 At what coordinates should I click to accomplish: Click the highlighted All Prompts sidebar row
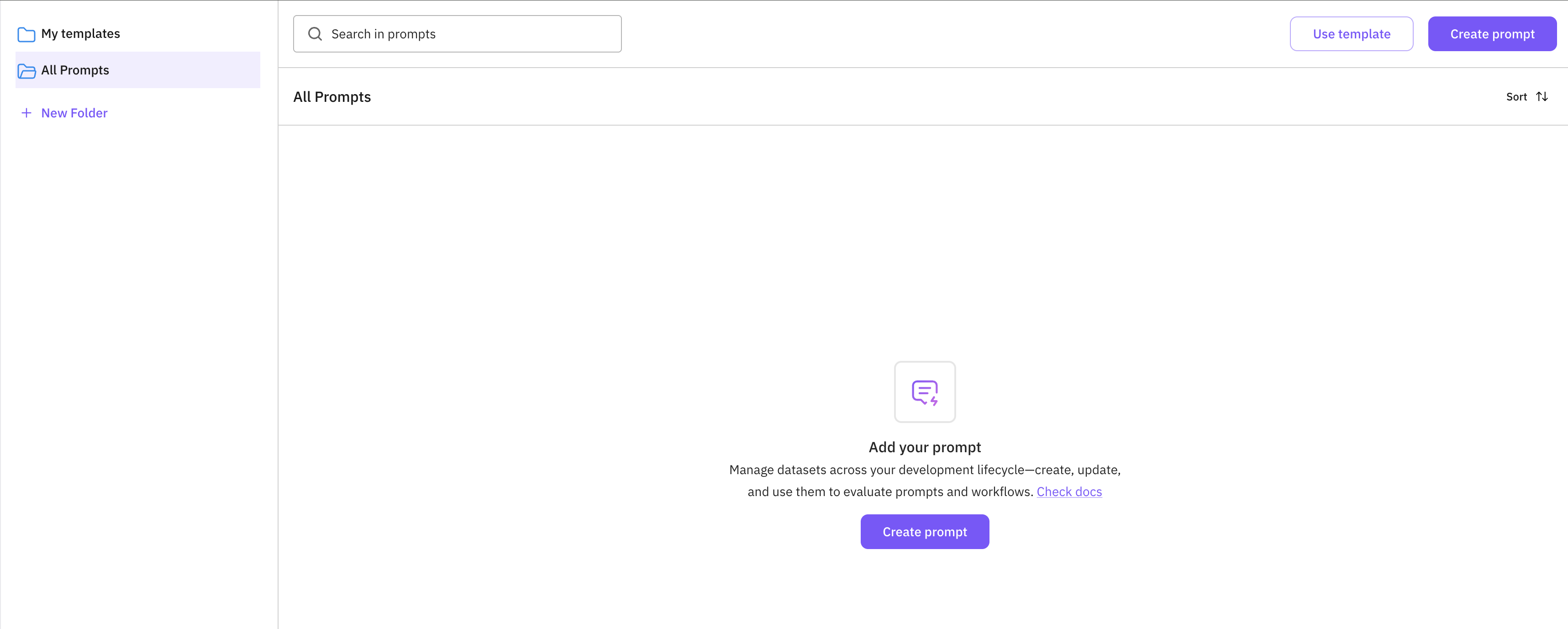coord(137,70)
